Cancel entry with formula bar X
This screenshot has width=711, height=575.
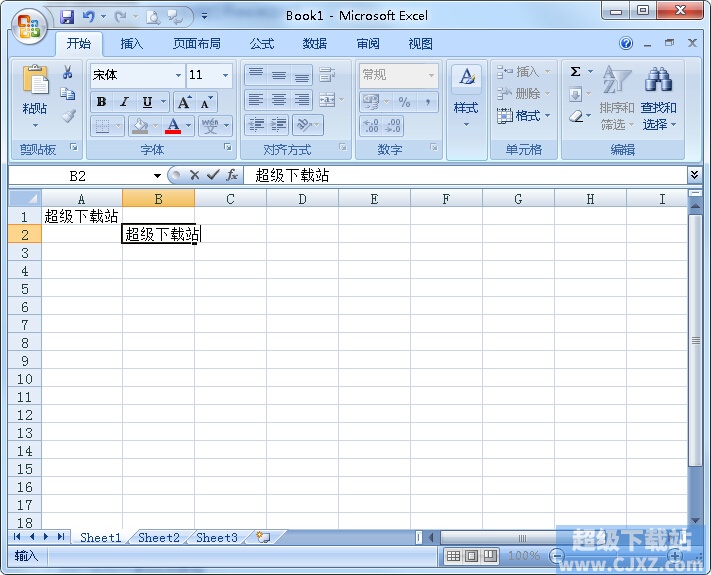[x=195, y=175]
